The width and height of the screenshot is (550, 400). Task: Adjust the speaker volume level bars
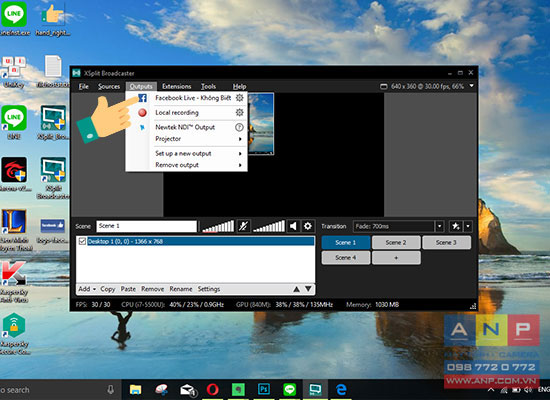tap(269, 226)
